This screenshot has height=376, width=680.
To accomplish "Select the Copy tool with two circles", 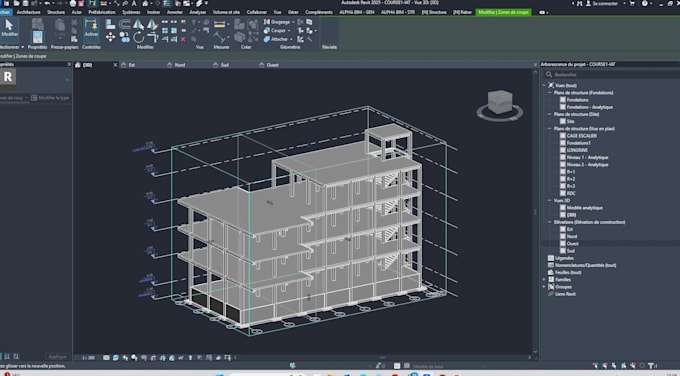I will click(125, 38).
